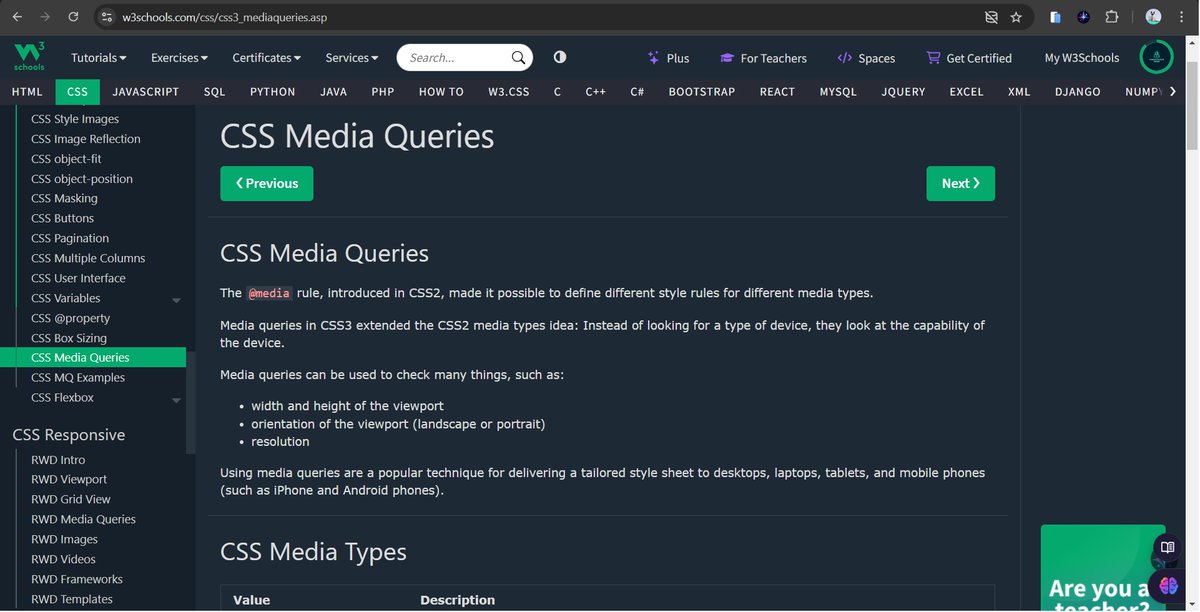Open the reading mode icon above the teacher banner
Viewport: 1200px width, 612px height.
pos(1167,548)
